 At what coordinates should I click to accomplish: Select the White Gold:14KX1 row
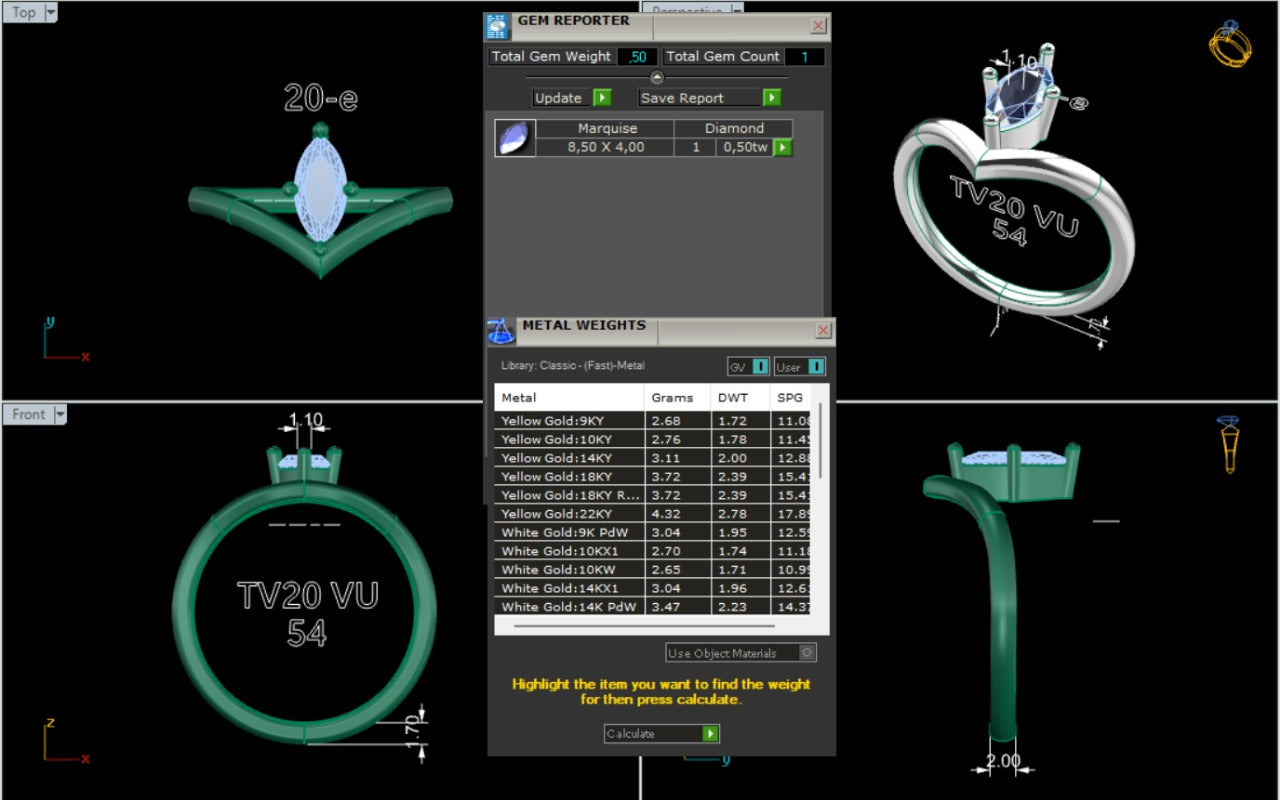pyautogui.click(x=652, y=588)
